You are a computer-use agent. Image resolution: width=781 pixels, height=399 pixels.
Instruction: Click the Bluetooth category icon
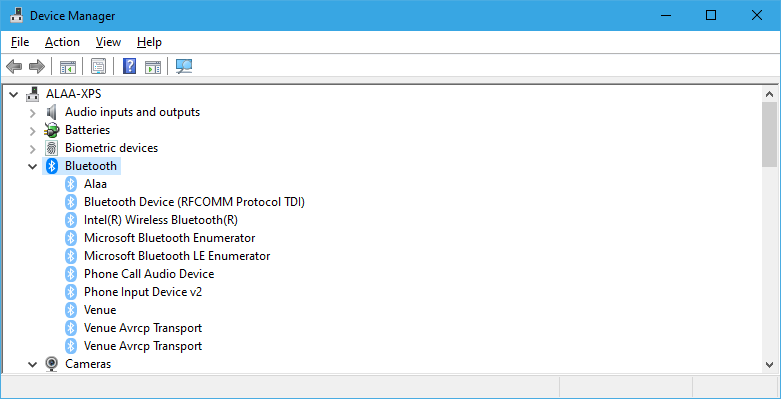(x=52, y=166)
